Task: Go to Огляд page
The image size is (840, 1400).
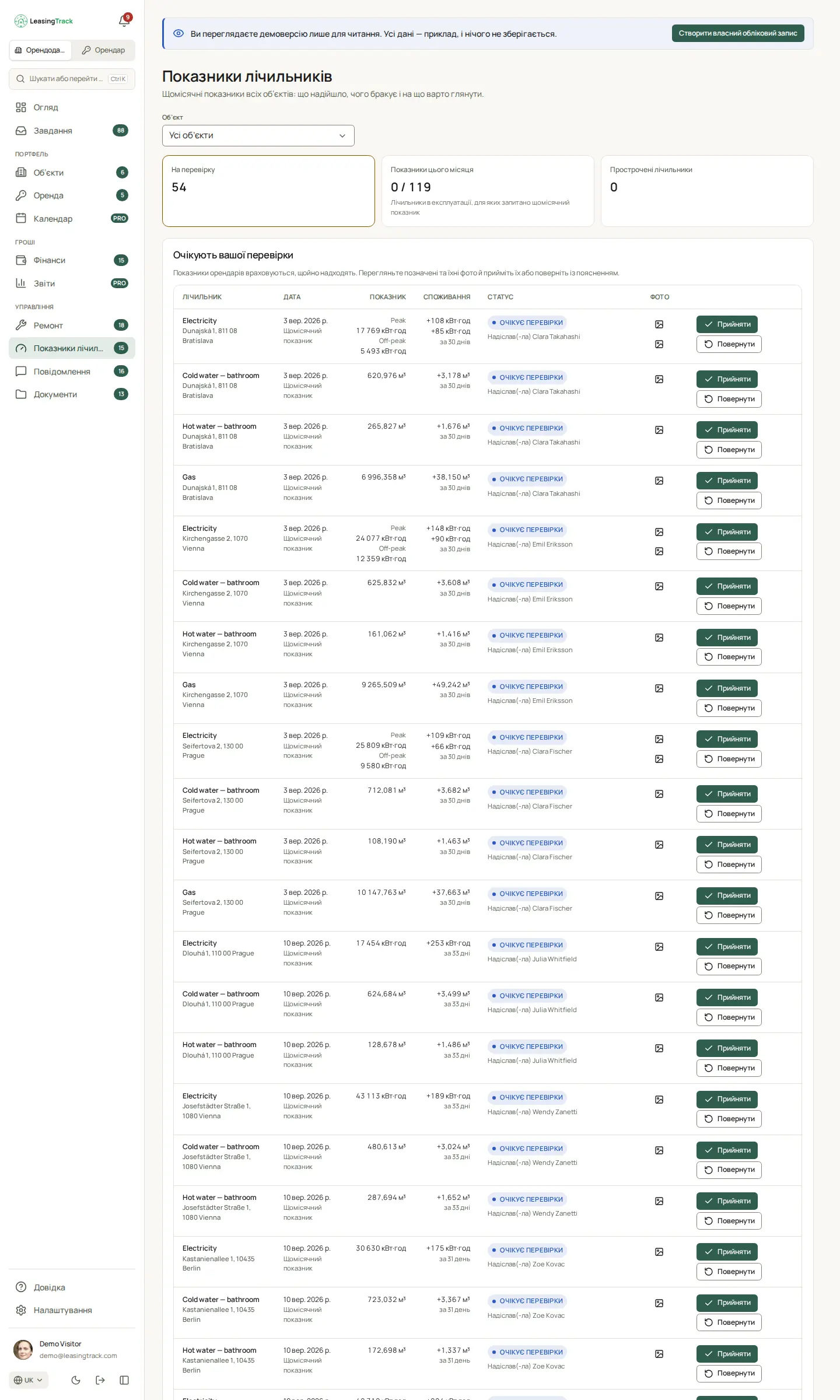Action: pos(72,107)
